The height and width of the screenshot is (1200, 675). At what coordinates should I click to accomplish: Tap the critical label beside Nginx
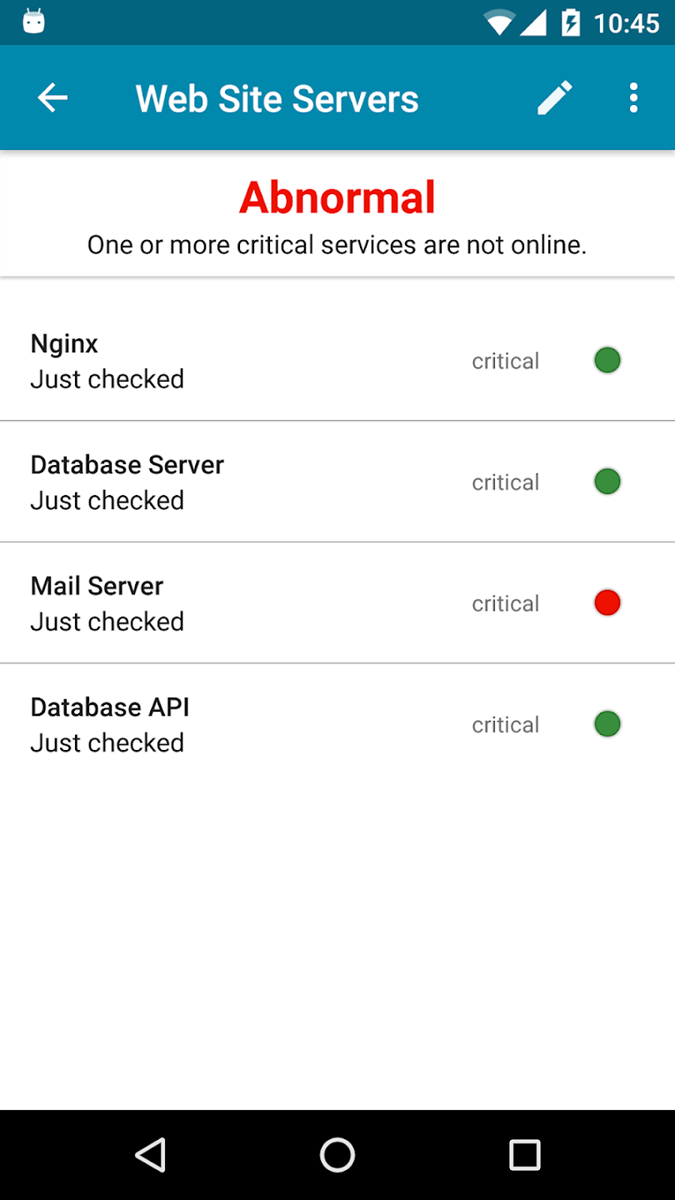505,361
